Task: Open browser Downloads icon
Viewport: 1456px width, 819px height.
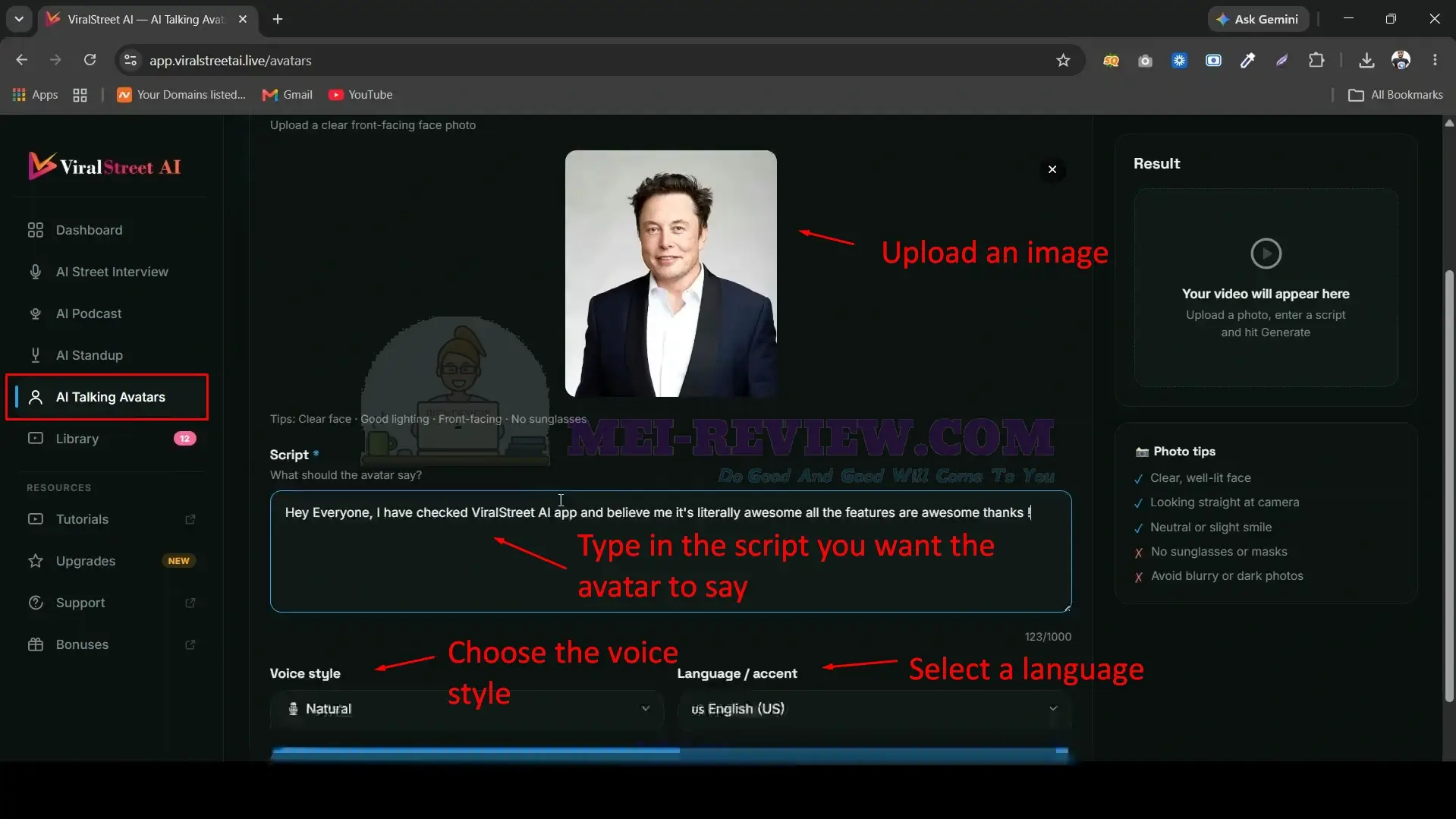Action: point(1366,60)
